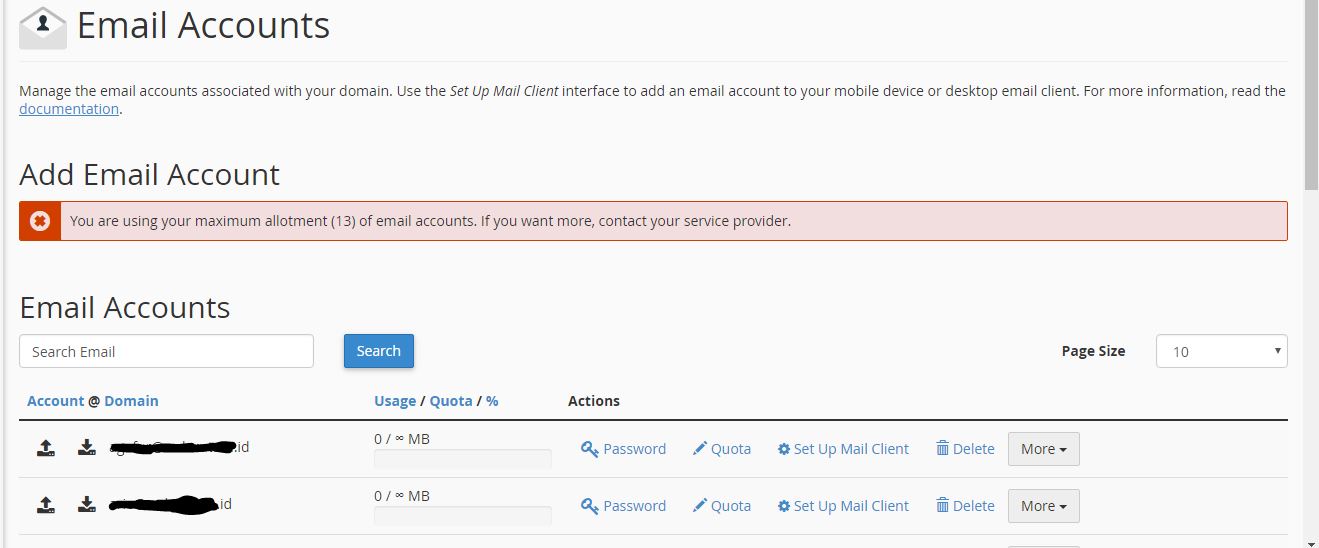
Task: Click the page vertical scrollbar thumb
Action: (1310, 95)
